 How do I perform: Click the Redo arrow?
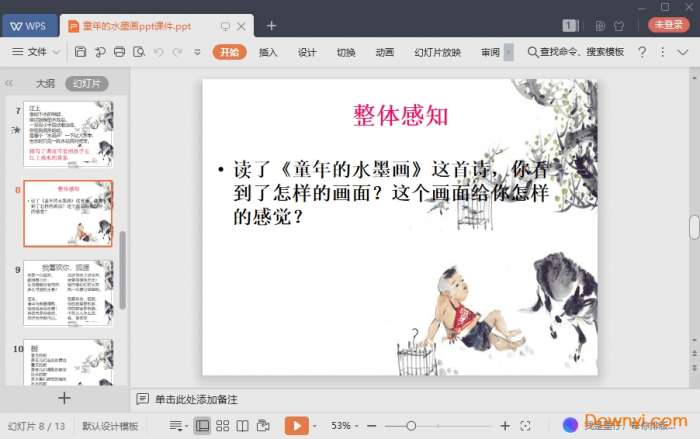point(177,52)
